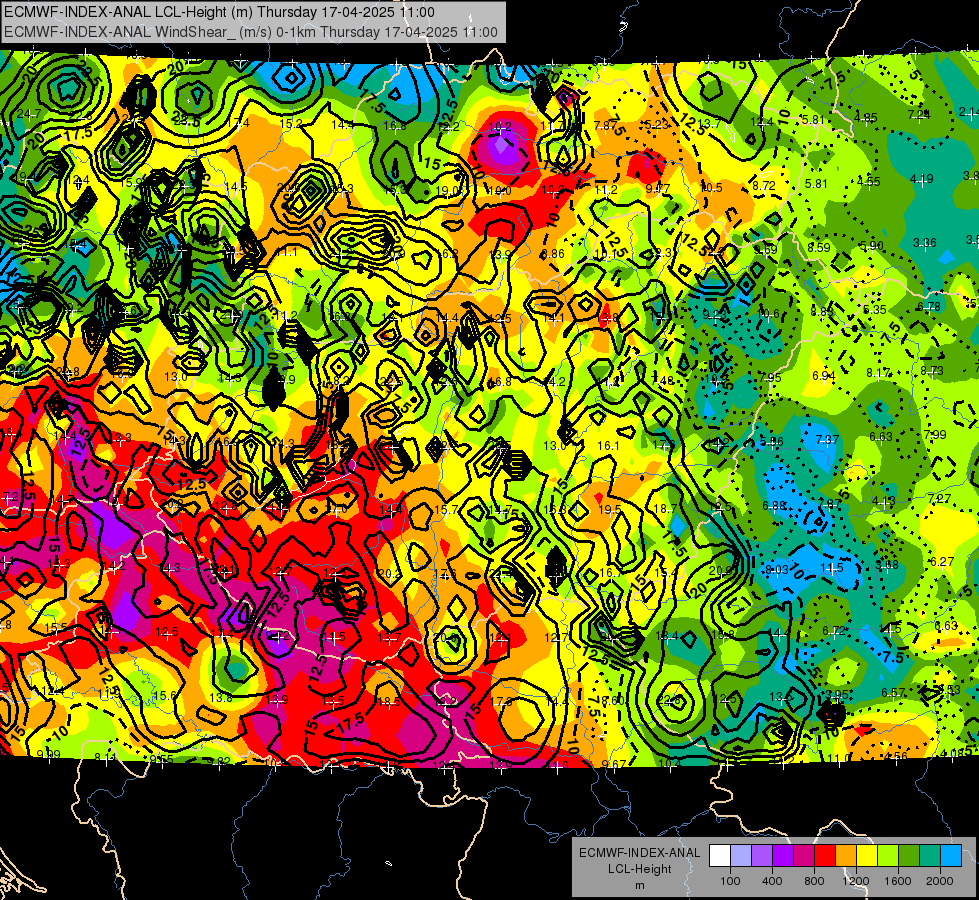
Task: Click the map value 13.7
Action: (x=710, y=123)
